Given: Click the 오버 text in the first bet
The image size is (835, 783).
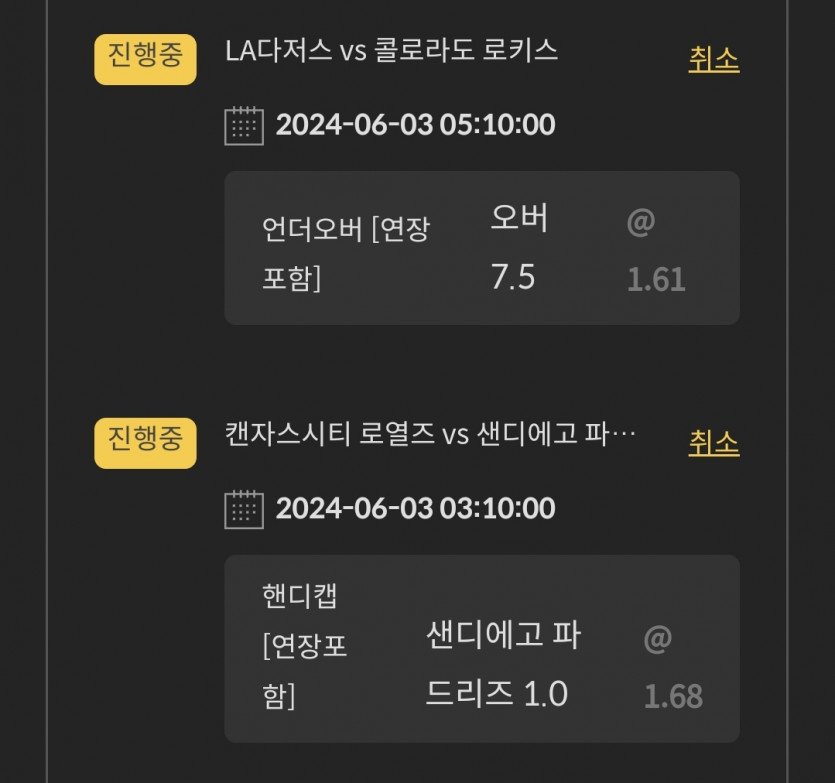Looking at the screenshot, I should pyautogui.click(x=519, y=218).
